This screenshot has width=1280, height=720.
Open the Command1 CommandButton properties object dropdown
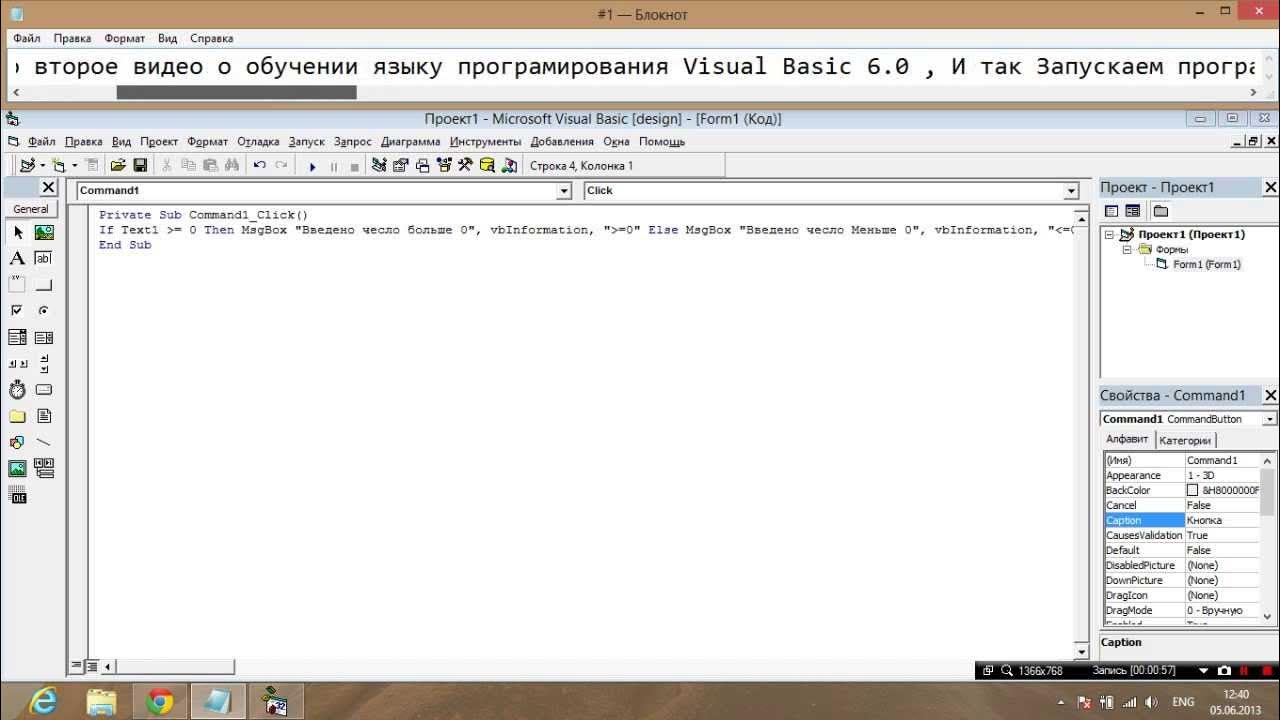tap(1270, 419)
